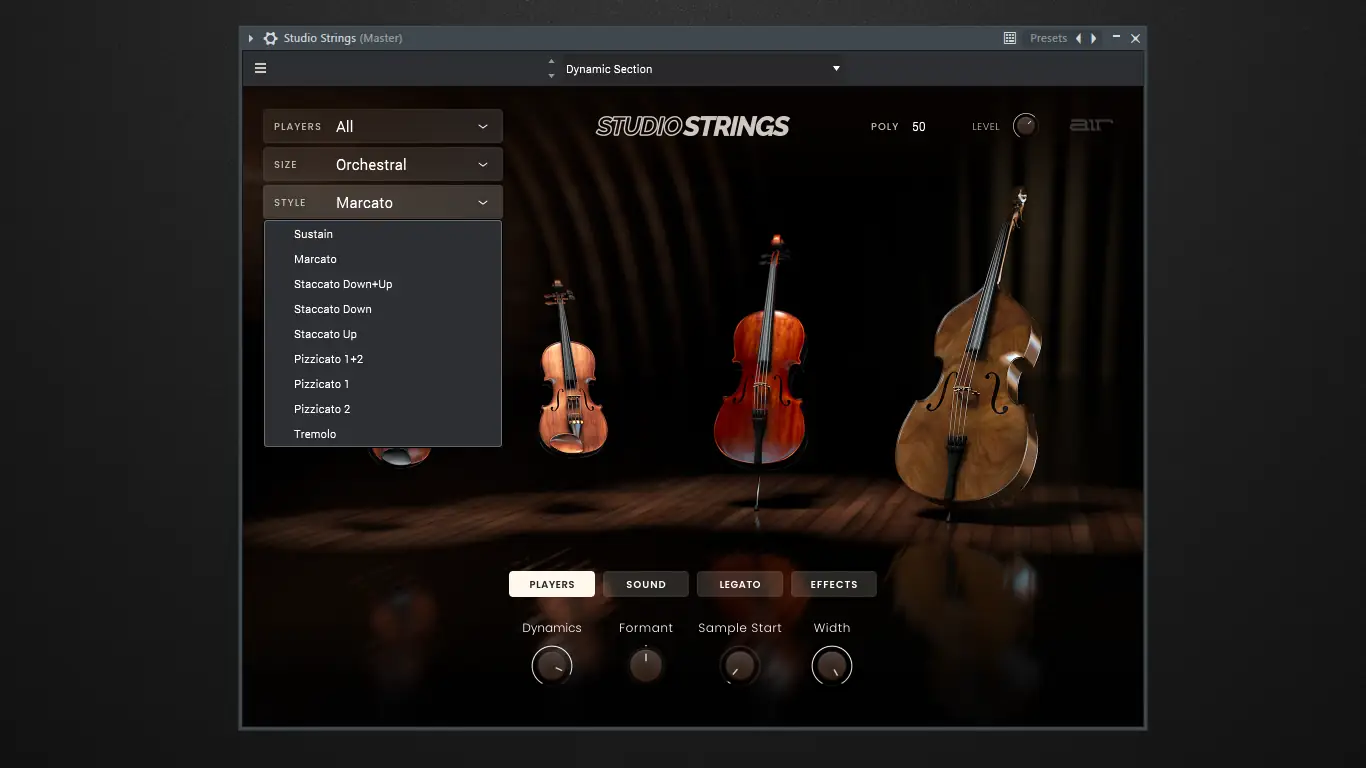
Task: Select the Staccato Down style
Action: (383, 309)
